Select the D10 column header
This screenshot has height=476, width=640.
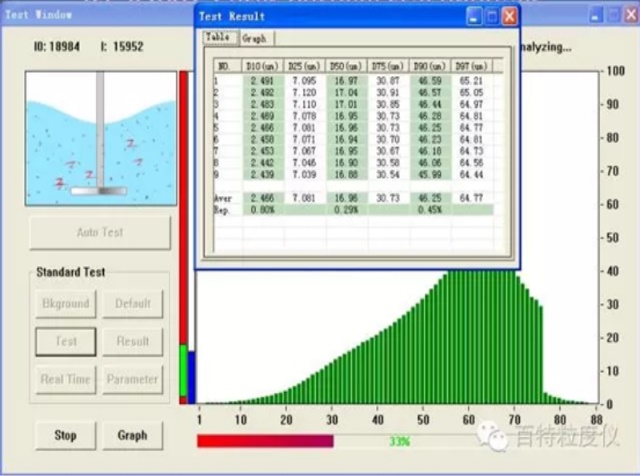[x=259, y=66]
